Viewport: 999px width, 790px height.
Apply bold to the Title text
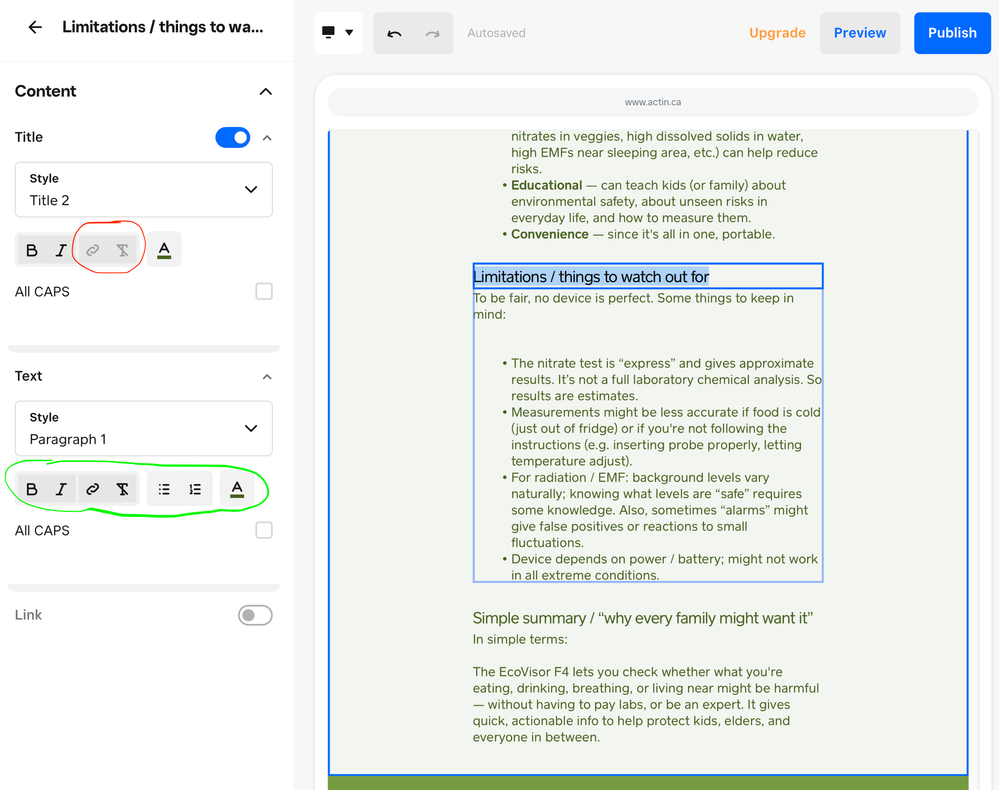tap(32, 250)
